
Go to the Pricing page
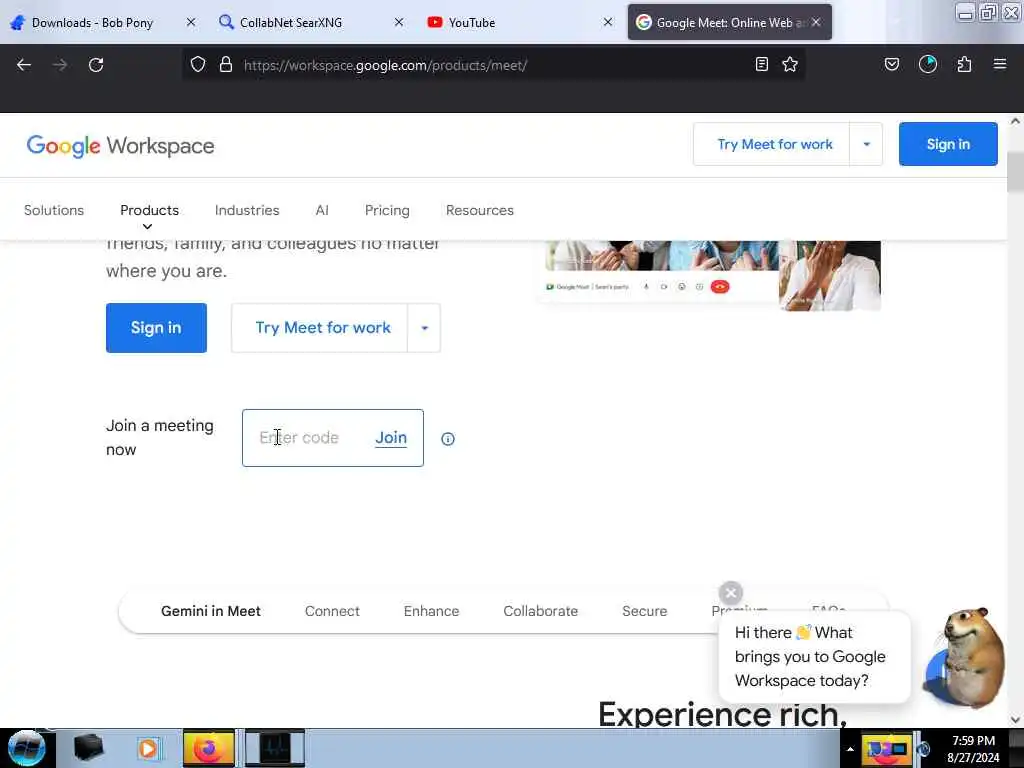tap(387, 210)
